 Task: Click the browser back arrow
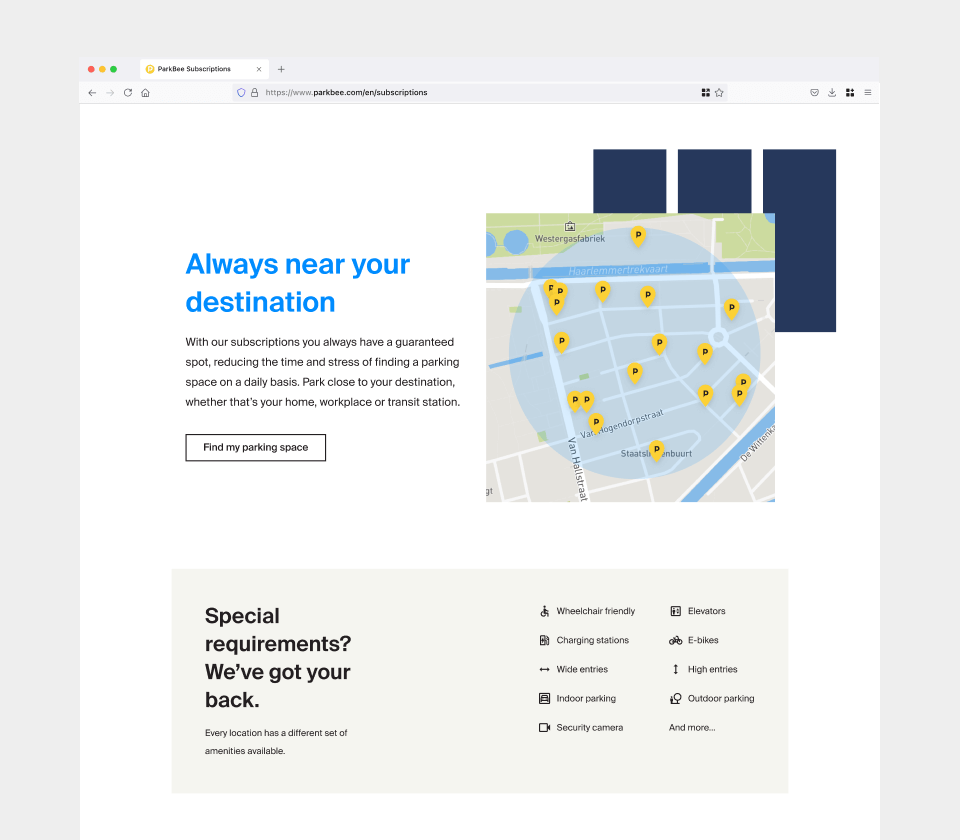pos(92,92)
